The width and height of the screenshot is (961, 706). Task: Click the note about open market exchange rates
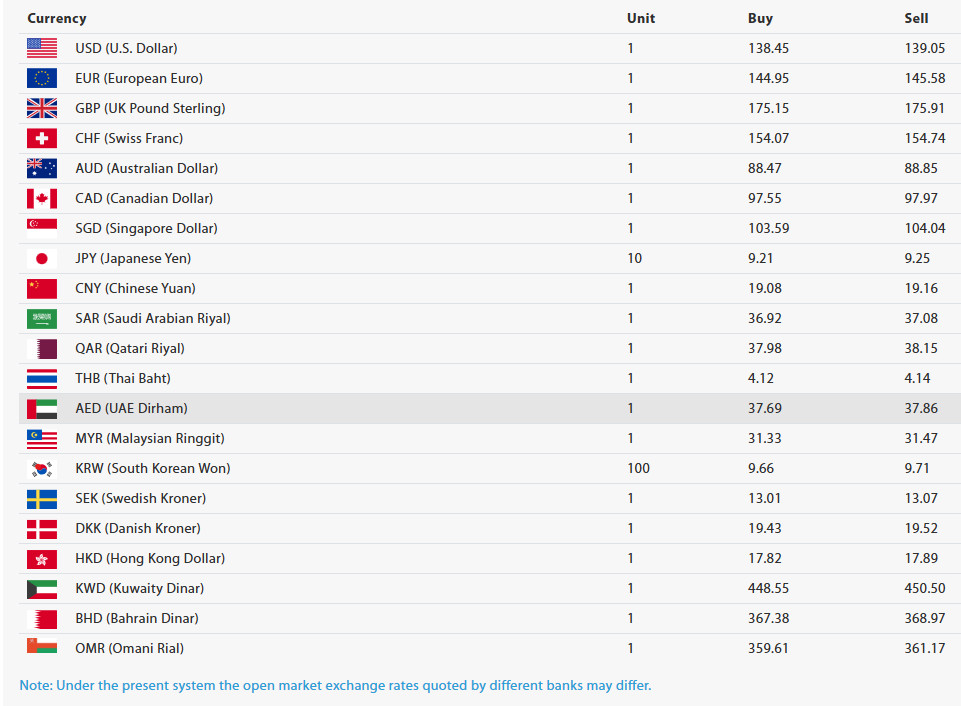click(x=336, y=686)
